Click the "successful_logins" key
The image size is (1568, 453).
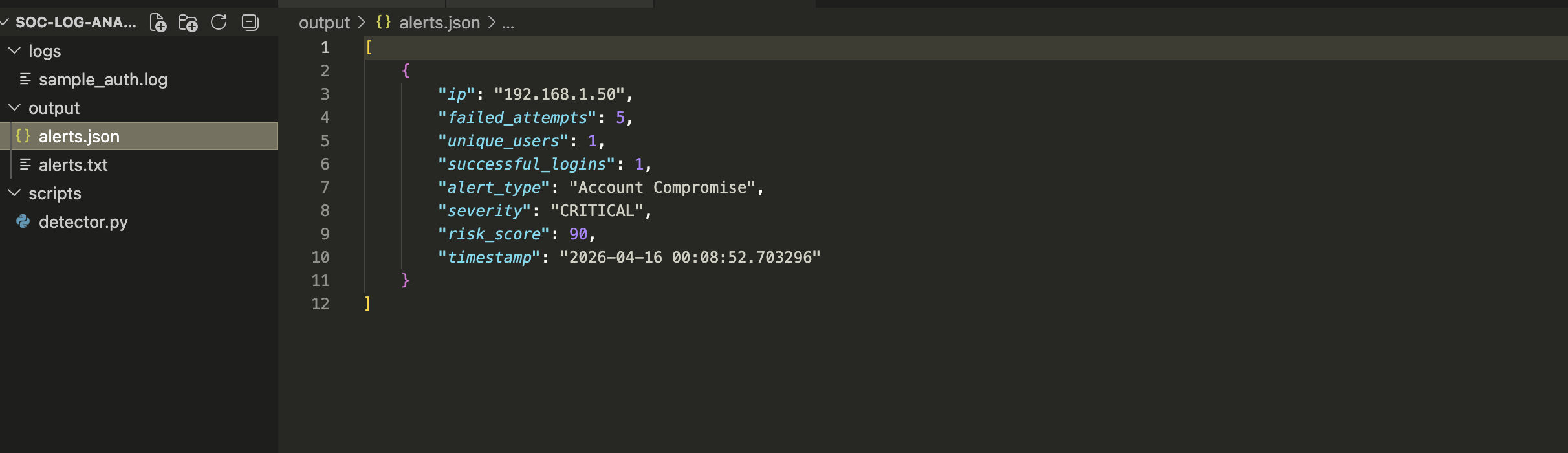click(526, 164)
